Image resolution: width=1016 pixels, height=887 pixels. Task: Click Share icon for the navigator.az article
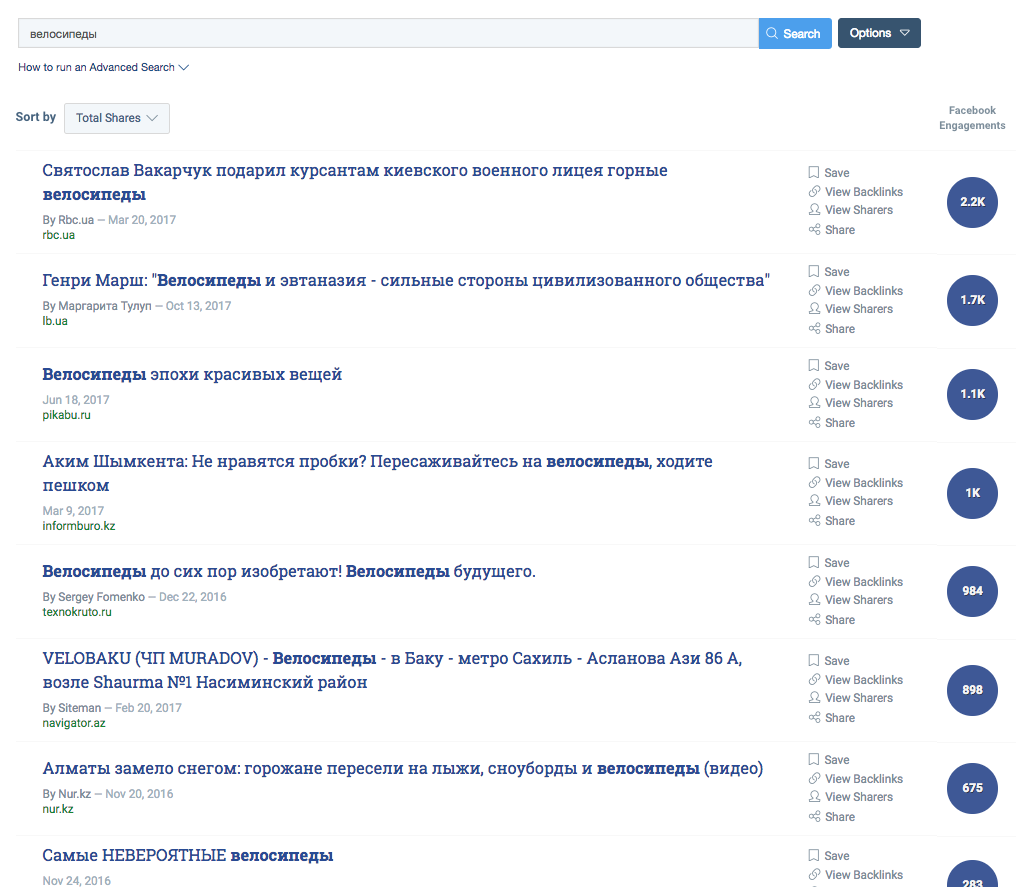(814, 717)
